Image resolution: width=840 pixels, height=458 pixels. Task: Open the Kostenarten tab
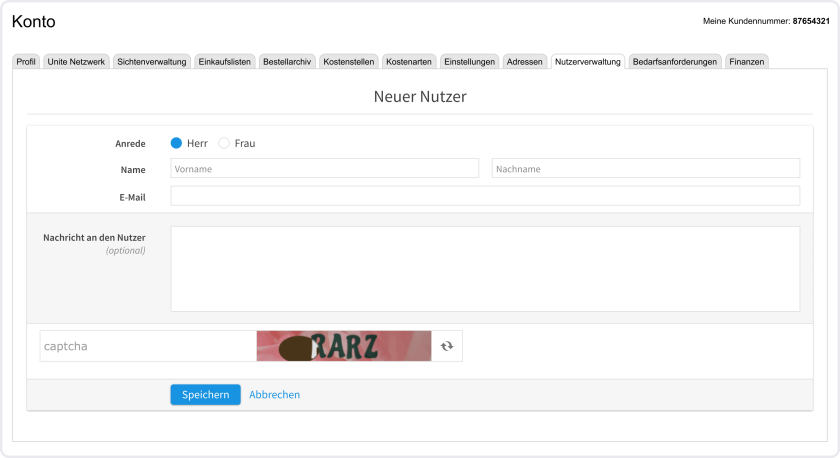[x=408, y=62]
